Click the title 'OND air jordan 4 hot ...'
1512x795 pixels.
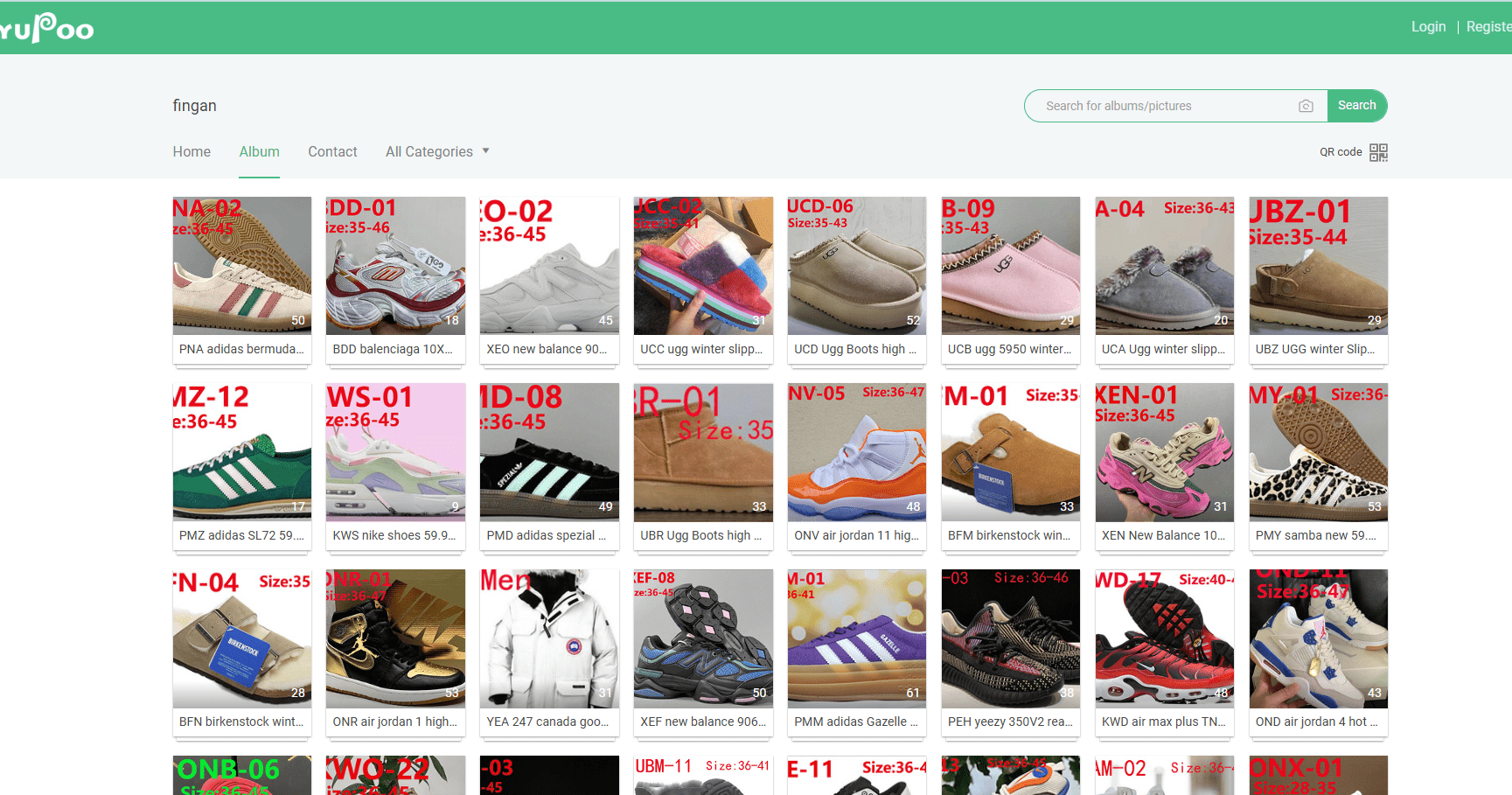1317,722
